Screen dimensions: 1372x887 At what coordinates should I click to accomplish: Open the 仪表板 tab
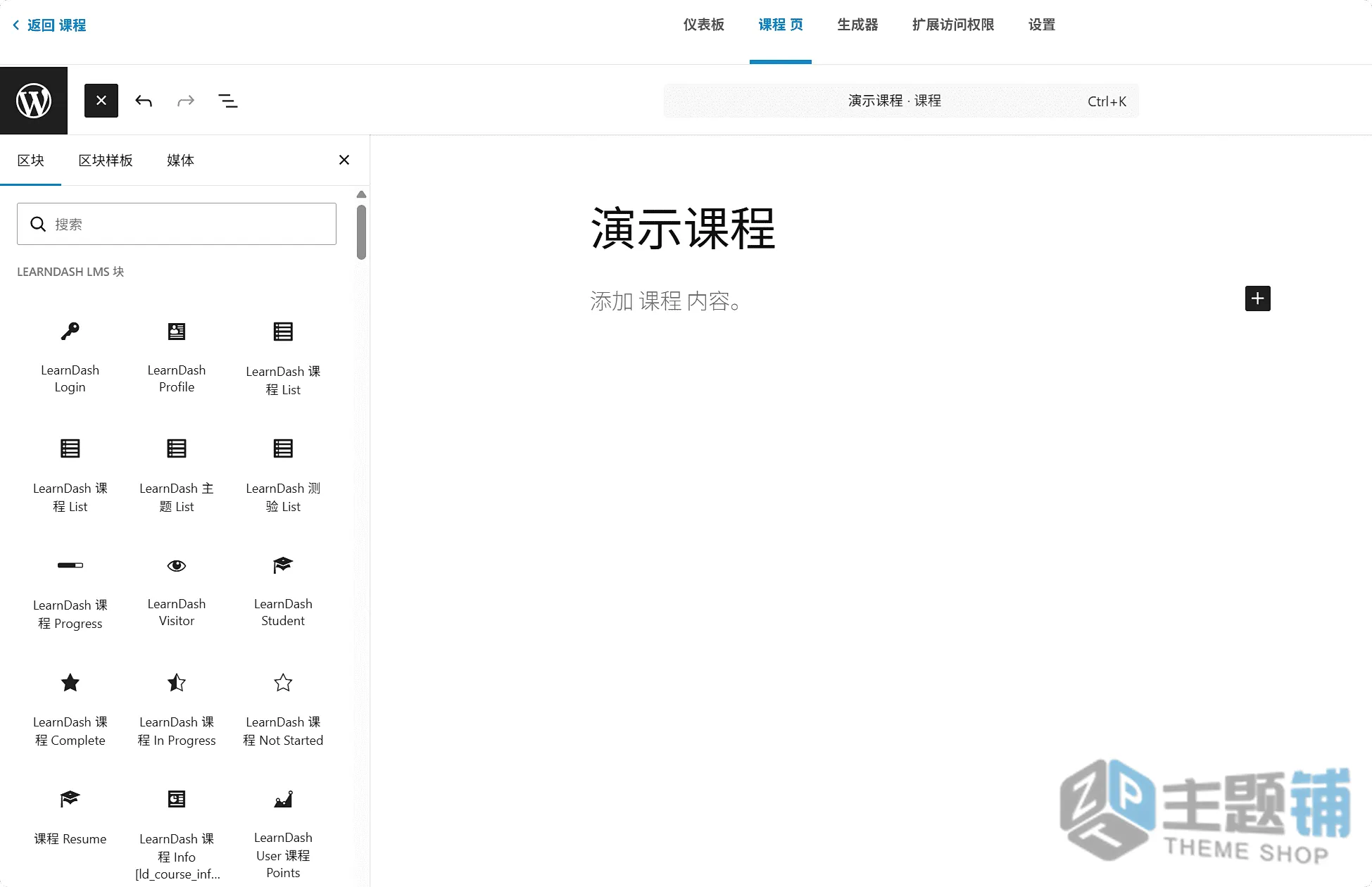703,25
